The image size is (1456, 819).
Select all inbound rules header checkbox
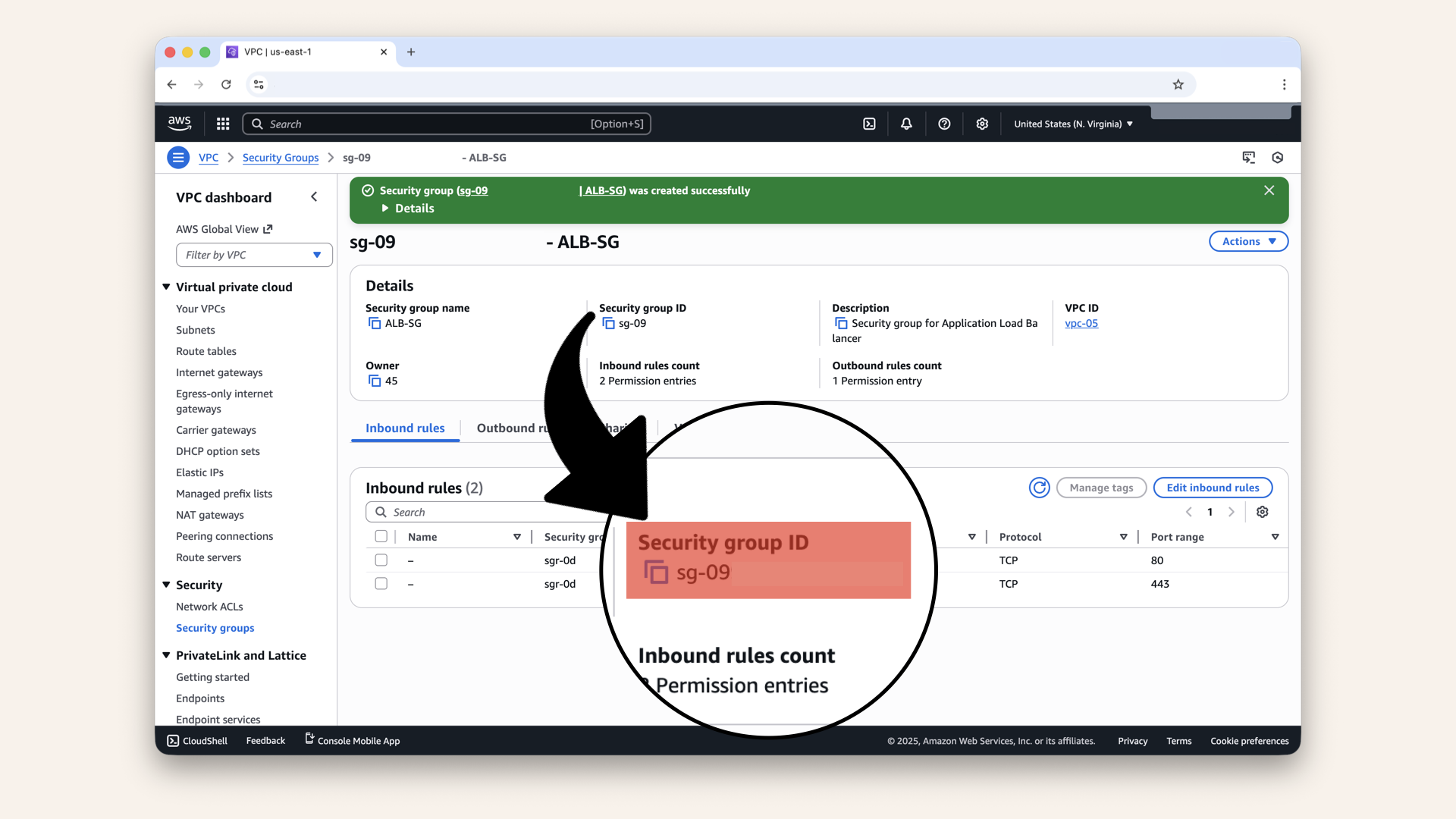tap(381, 537)
